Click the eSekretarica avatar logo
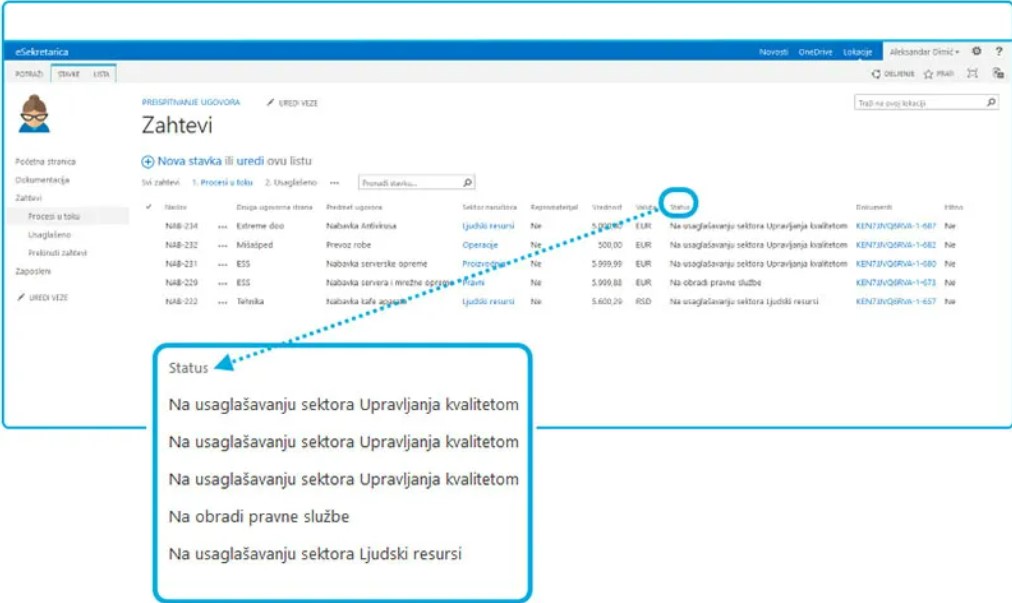Screen dimensions: 1012x603 click(x=34, y=115)
